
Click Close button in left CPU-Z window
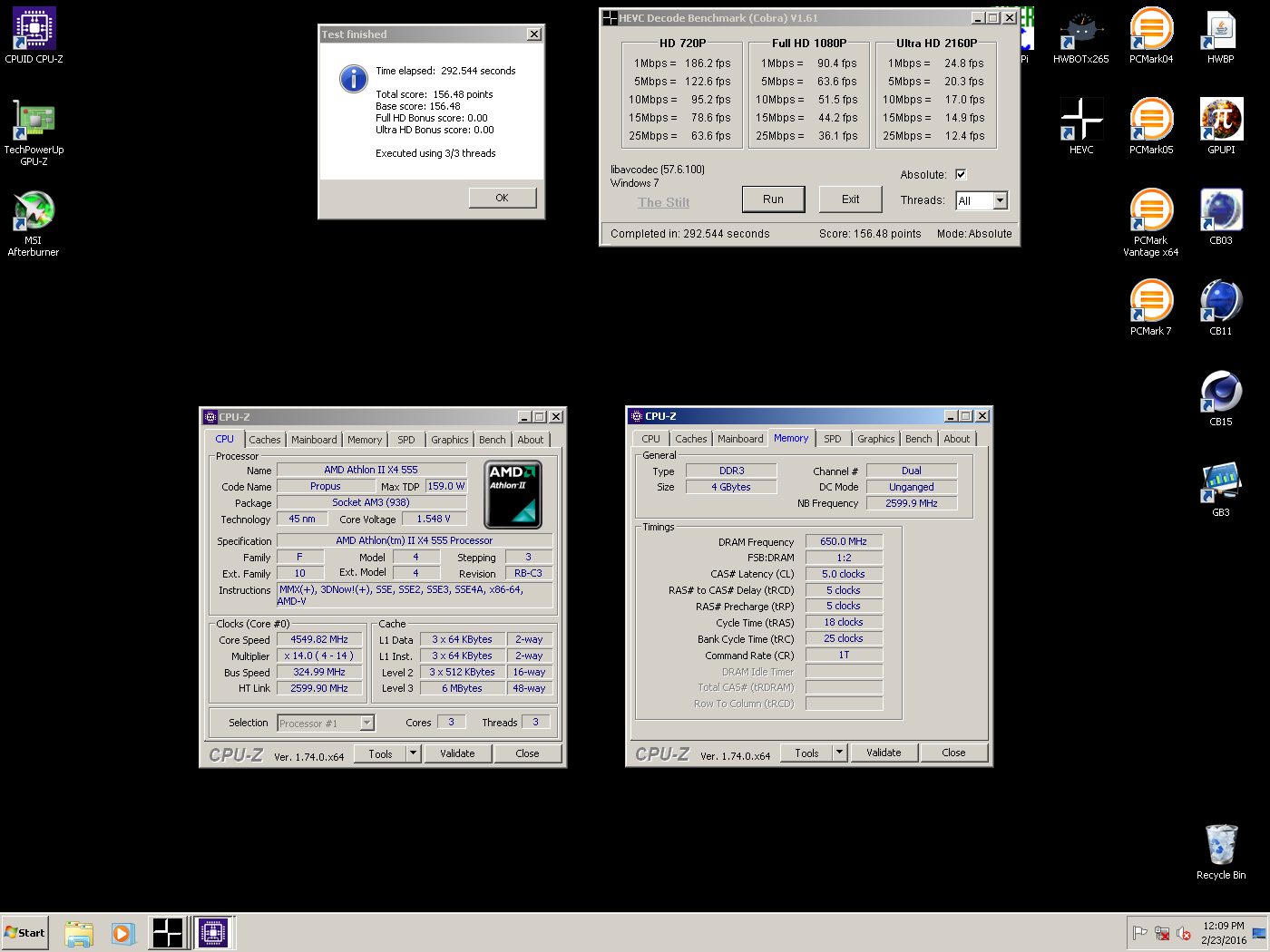coord(527,753)
